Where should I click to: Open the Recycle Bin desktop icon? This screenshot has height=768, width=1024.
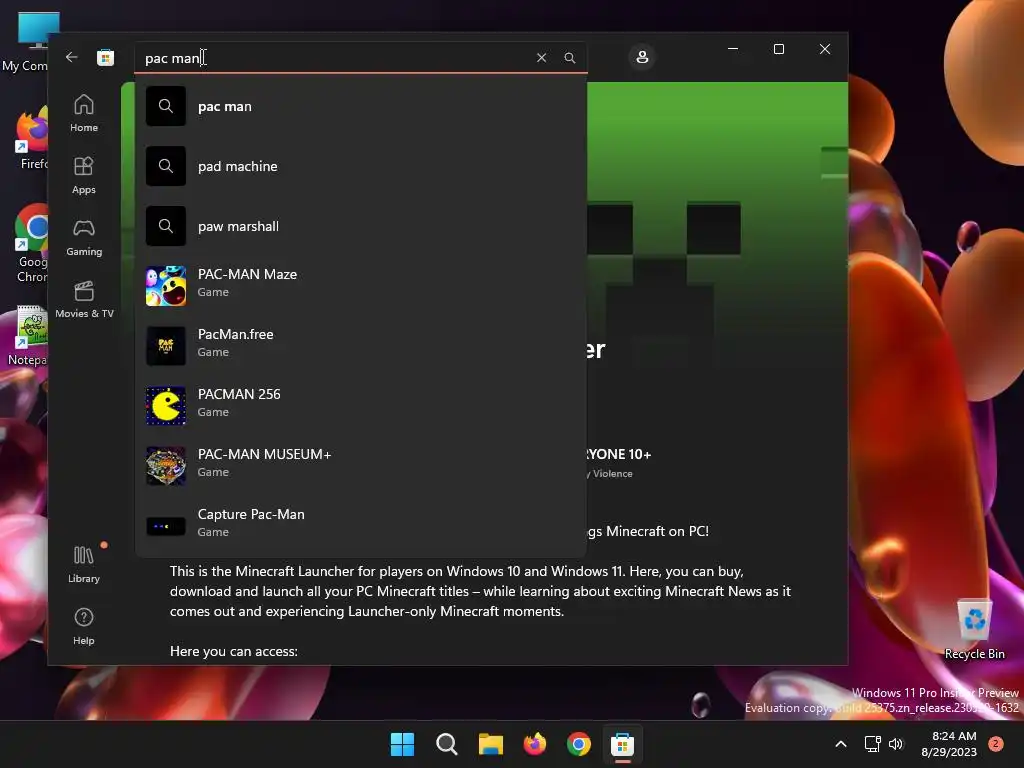click(x=974, y=630)
